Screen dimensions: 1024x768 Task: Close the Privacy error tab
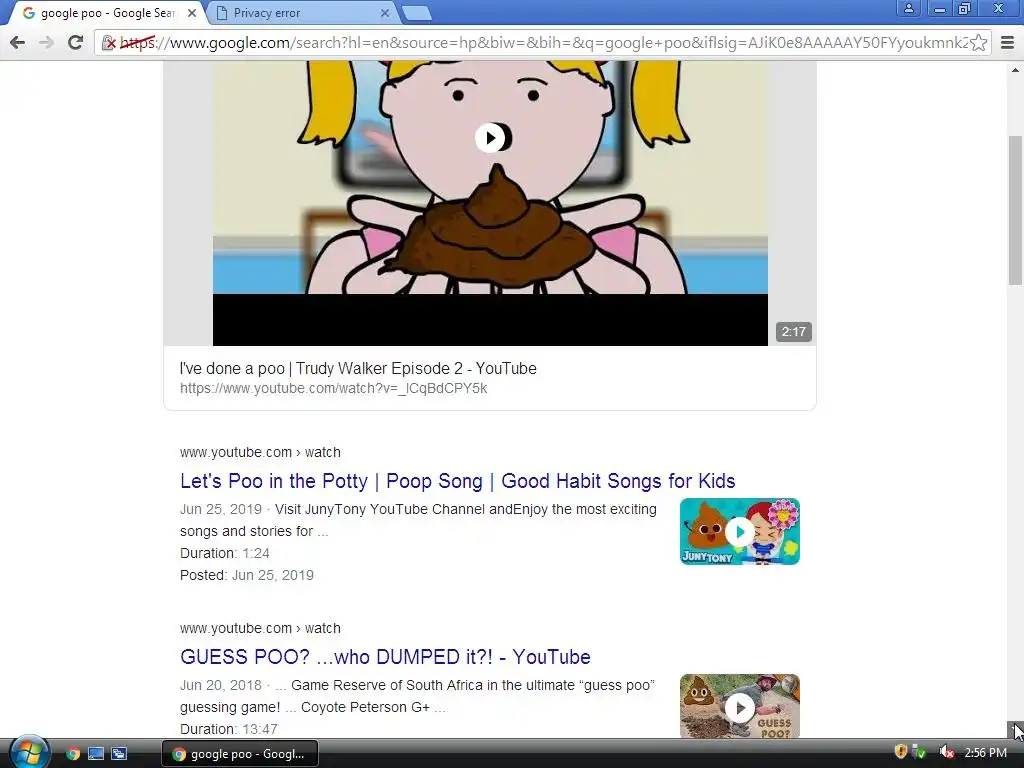[385, 13]
